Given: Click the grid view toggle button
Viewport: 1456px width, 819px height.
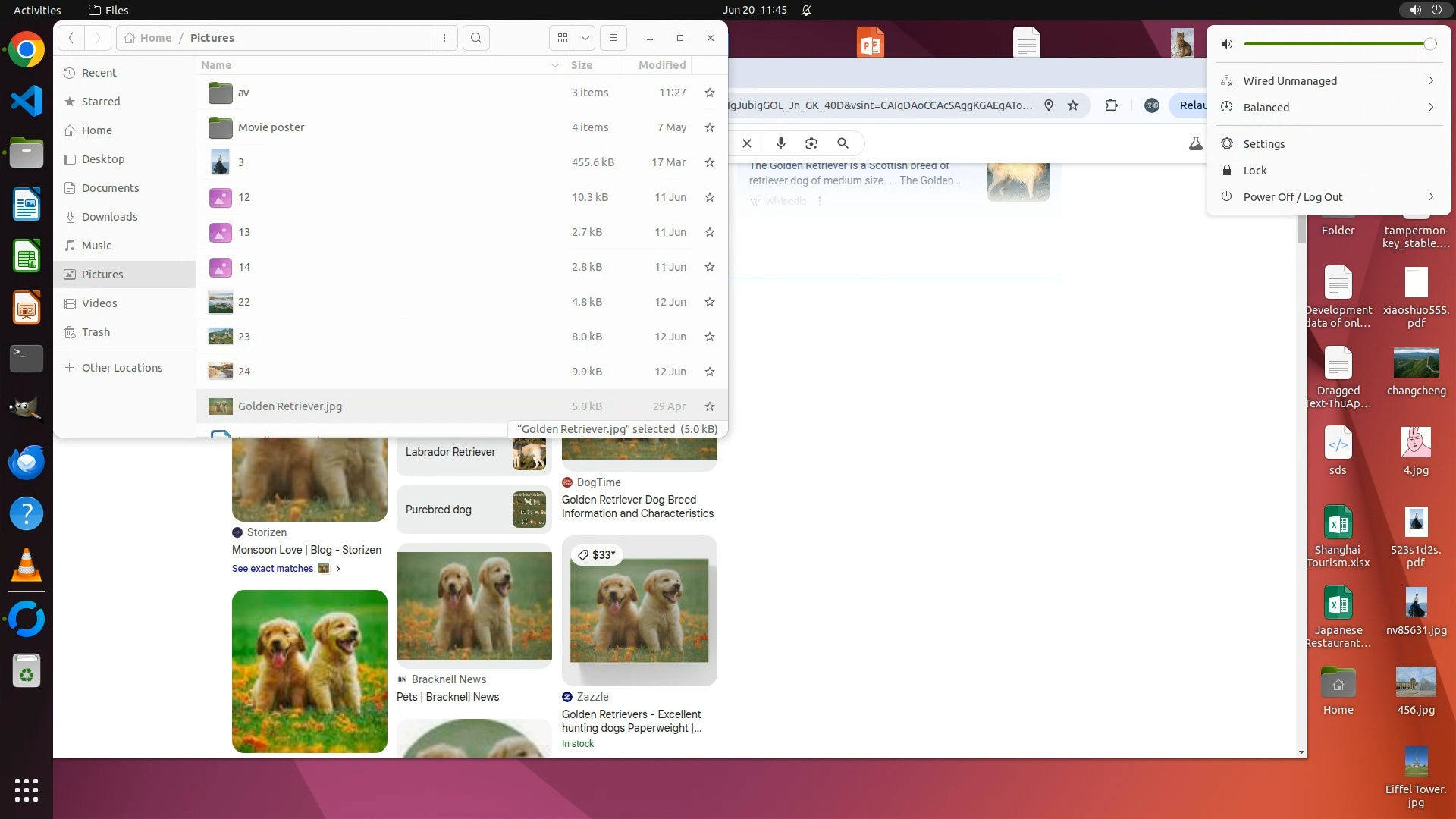Looking at the screenshot, I should coord(563,38).
